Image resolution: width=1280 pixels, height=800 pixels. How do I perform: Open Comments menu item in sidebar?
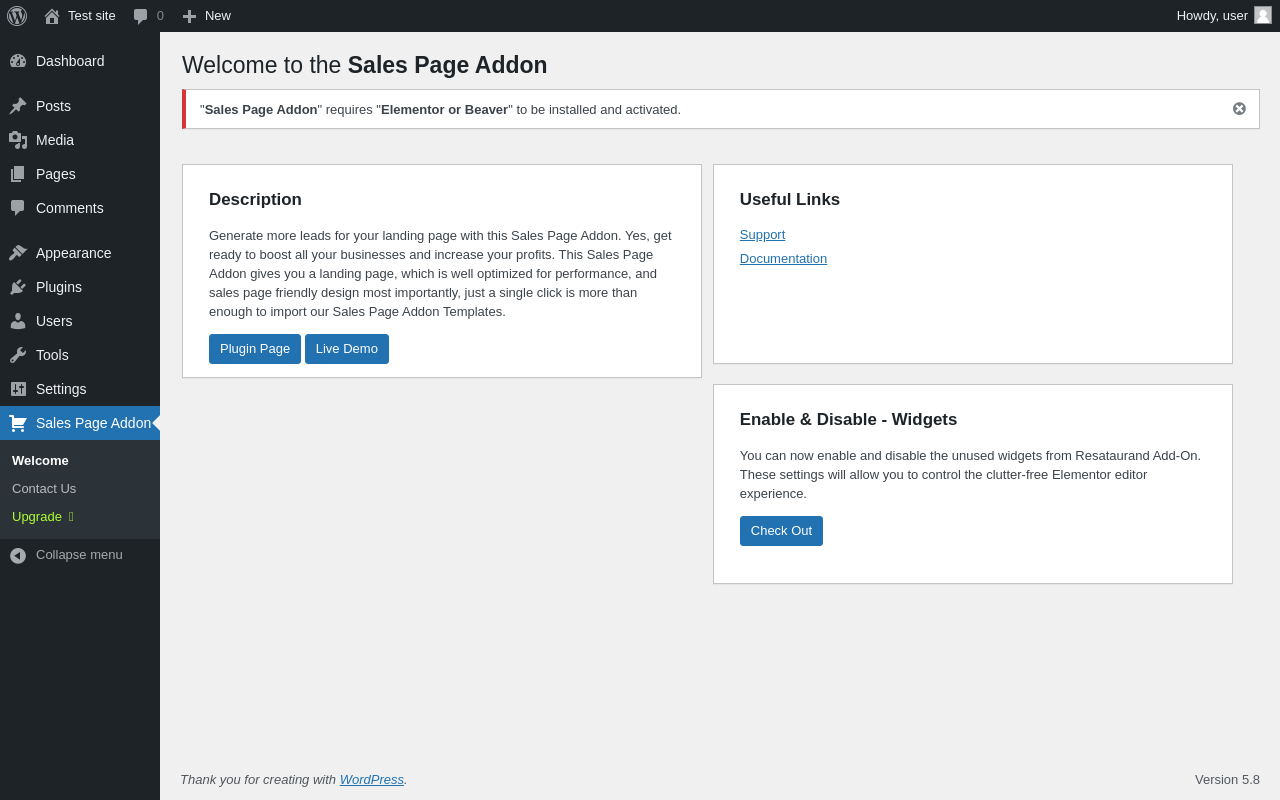(x=80, y=208)
